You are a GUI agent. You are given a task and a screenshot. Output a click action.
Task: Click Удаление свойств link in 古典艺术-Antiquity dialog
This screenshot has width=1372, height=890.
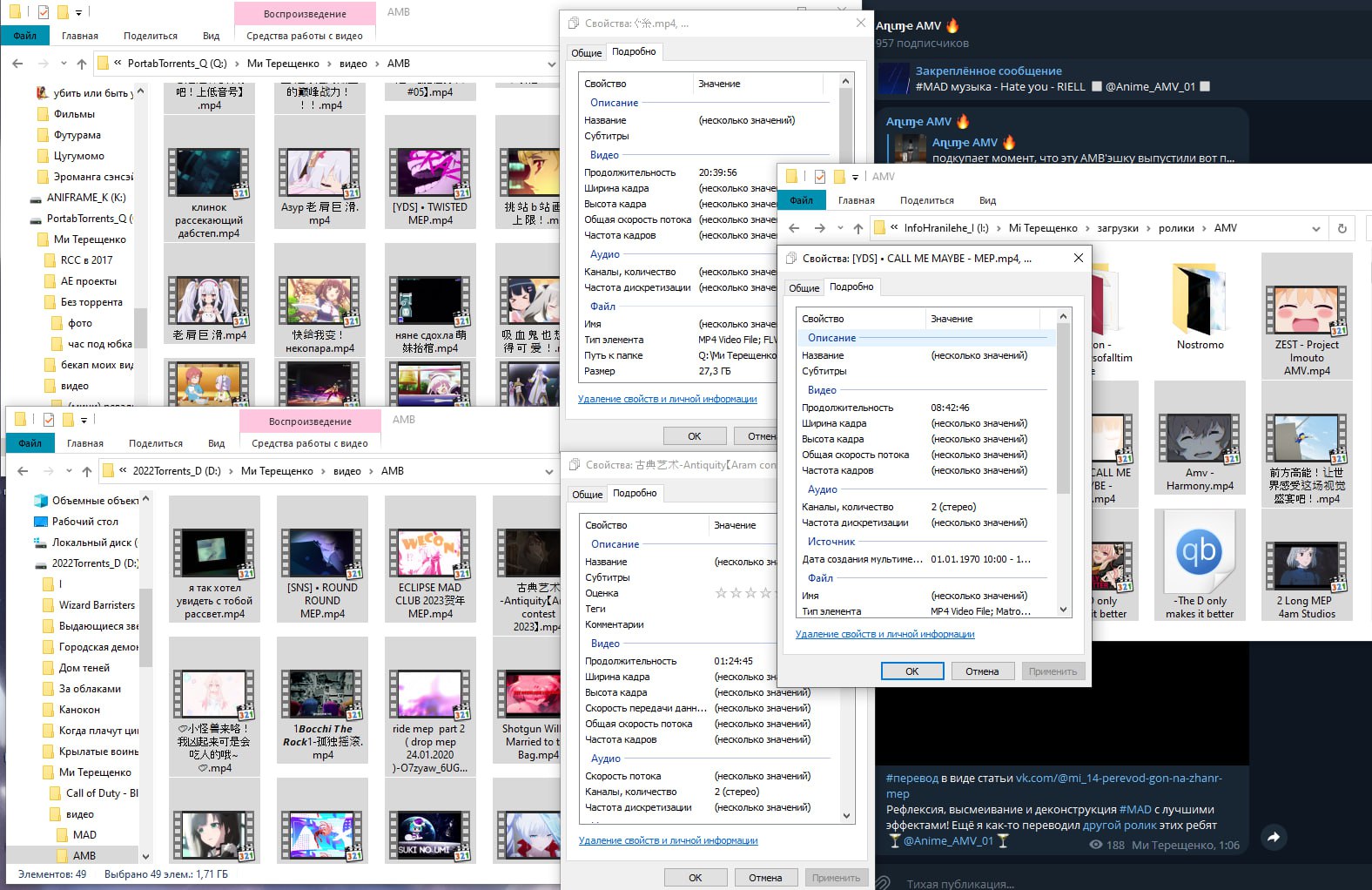click(x=668, y=840)
